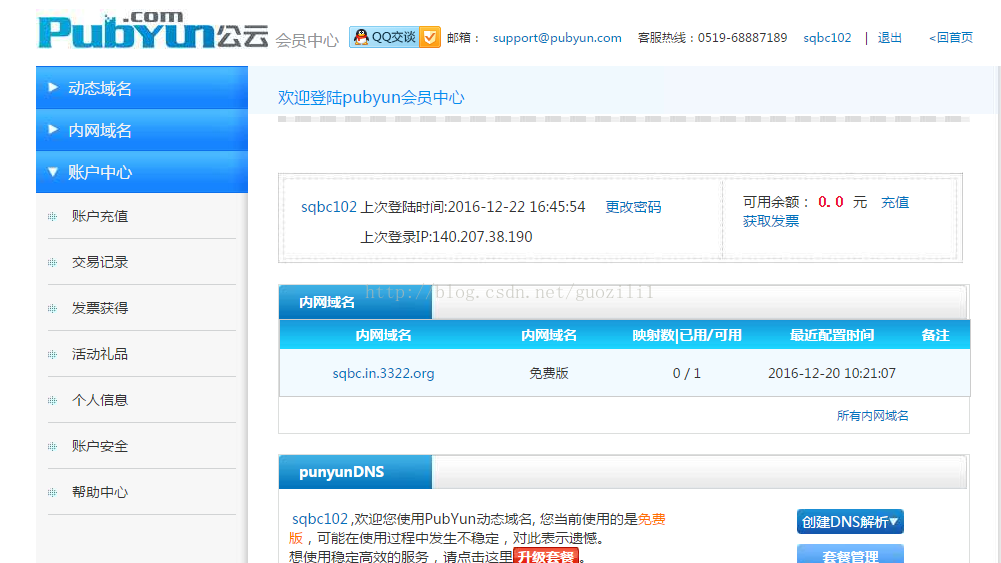Click bullet icon beside 帮助中心
The height and width of the screenshot is (563, 1001).
point(52,493)
